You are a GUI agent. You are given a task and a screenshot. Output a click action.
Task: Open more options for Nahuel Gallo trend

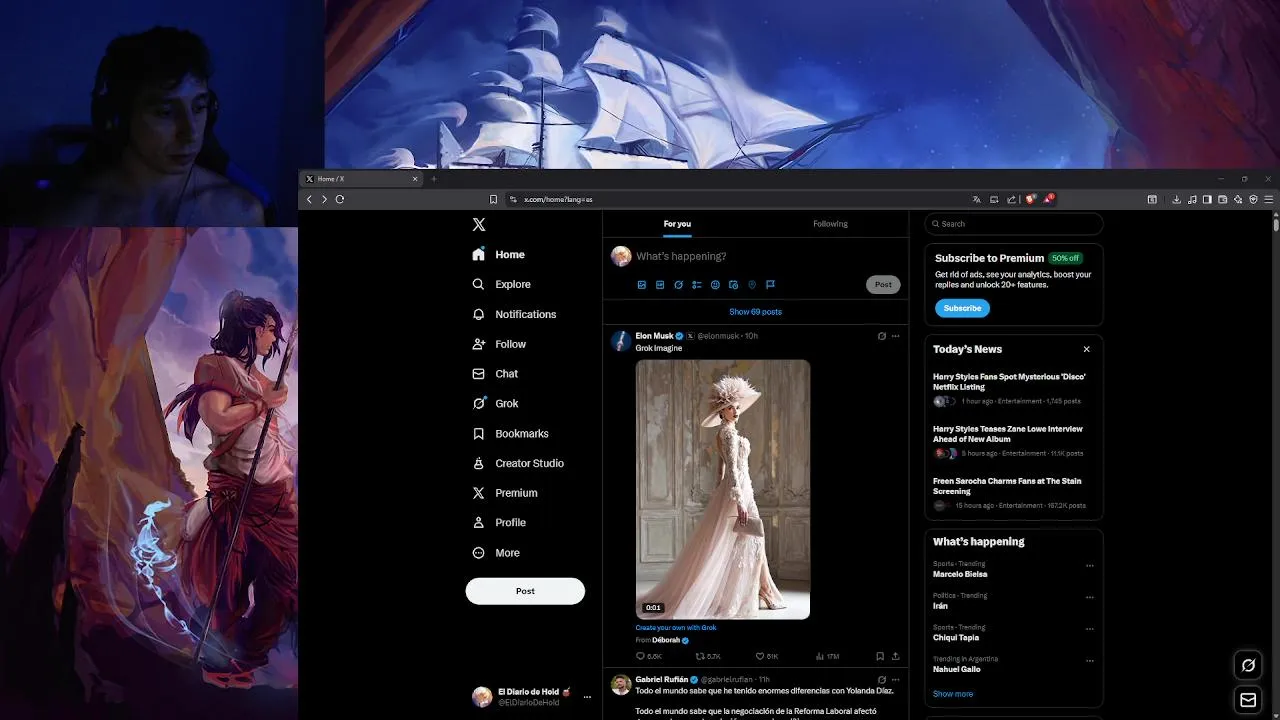(x=1090, y=661)
